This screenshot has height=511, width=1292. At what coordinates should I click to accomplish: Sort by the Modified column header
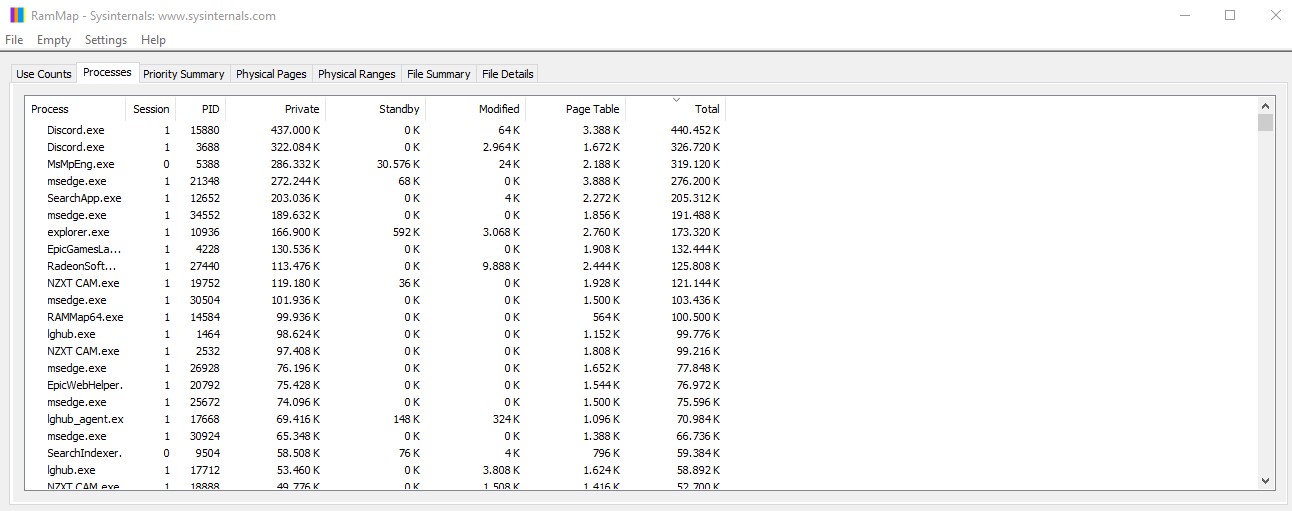[476, 109]
